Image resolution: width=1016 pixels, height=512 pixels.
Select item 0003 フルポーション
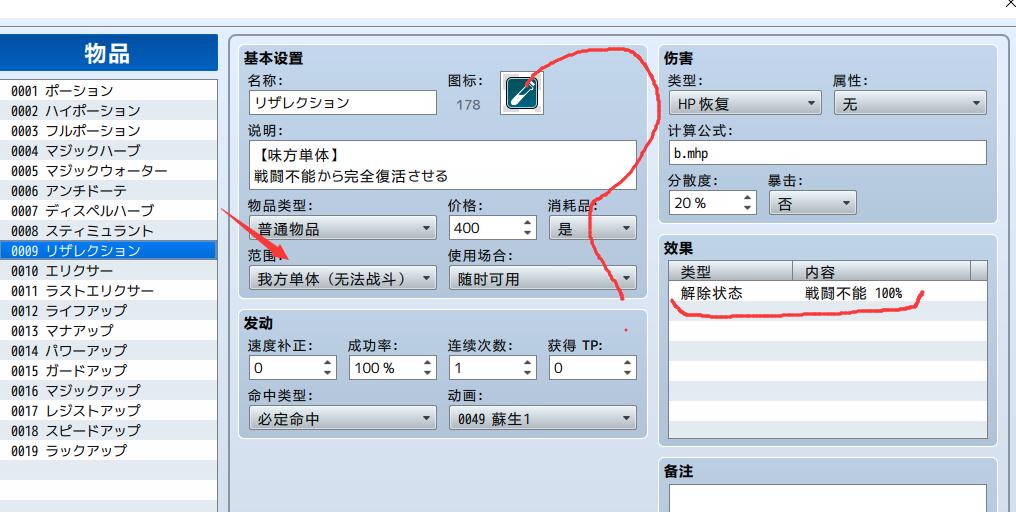click(x=109, y=131)
